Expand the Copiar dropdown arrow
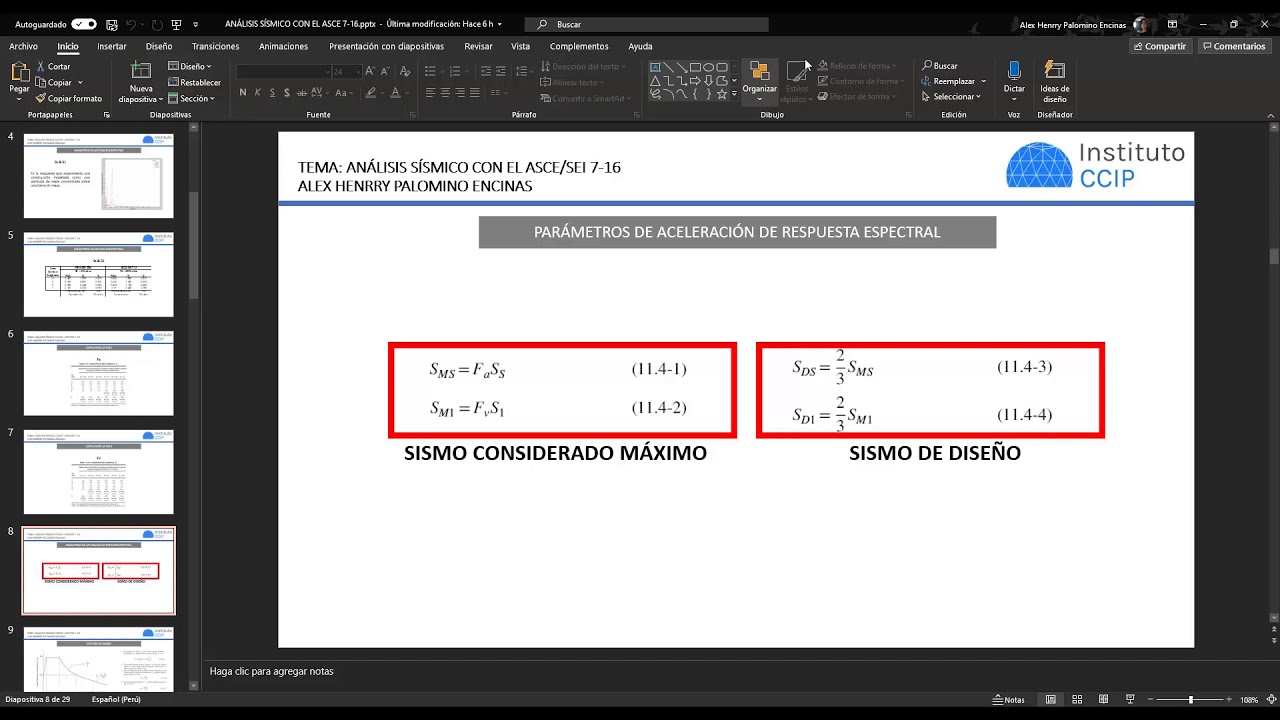The height and width of the screenshot is (720, 1280). click(80, 83)
